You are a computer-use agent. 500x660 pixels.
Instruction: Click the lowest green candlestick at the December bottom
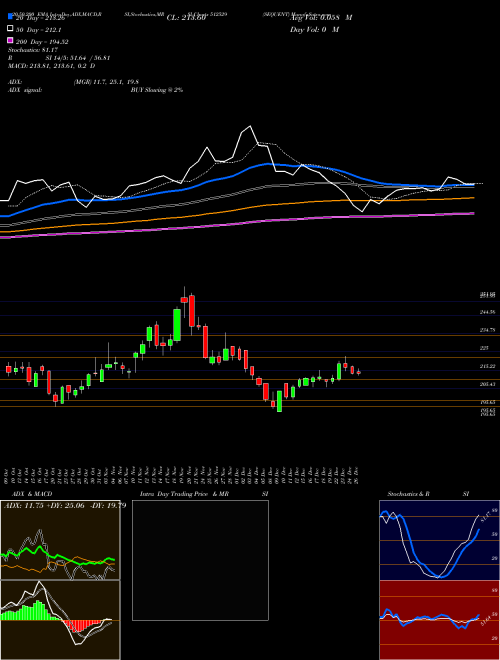click(279, 401)
